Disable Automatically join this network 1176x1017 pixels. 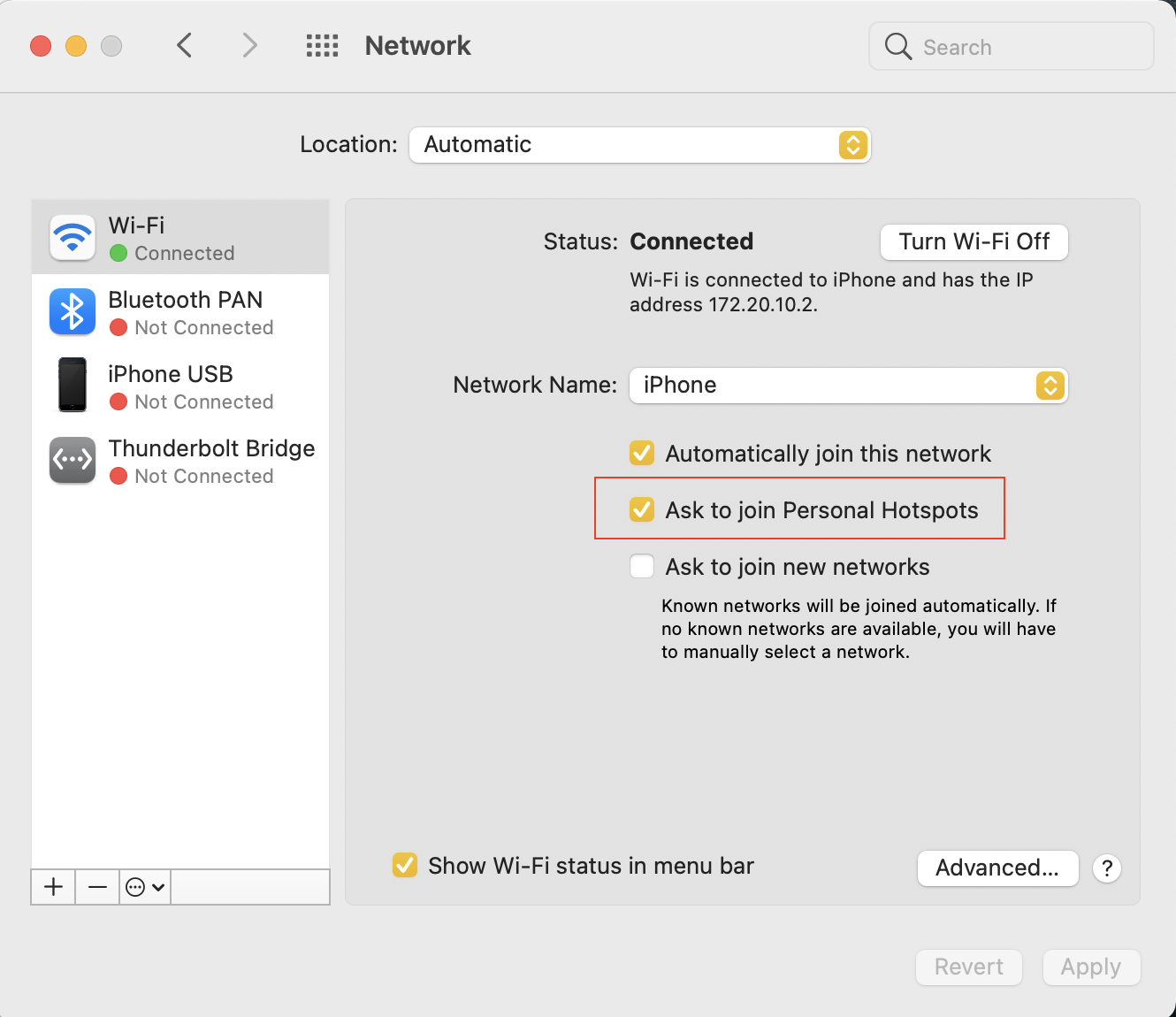pos(642,454)
